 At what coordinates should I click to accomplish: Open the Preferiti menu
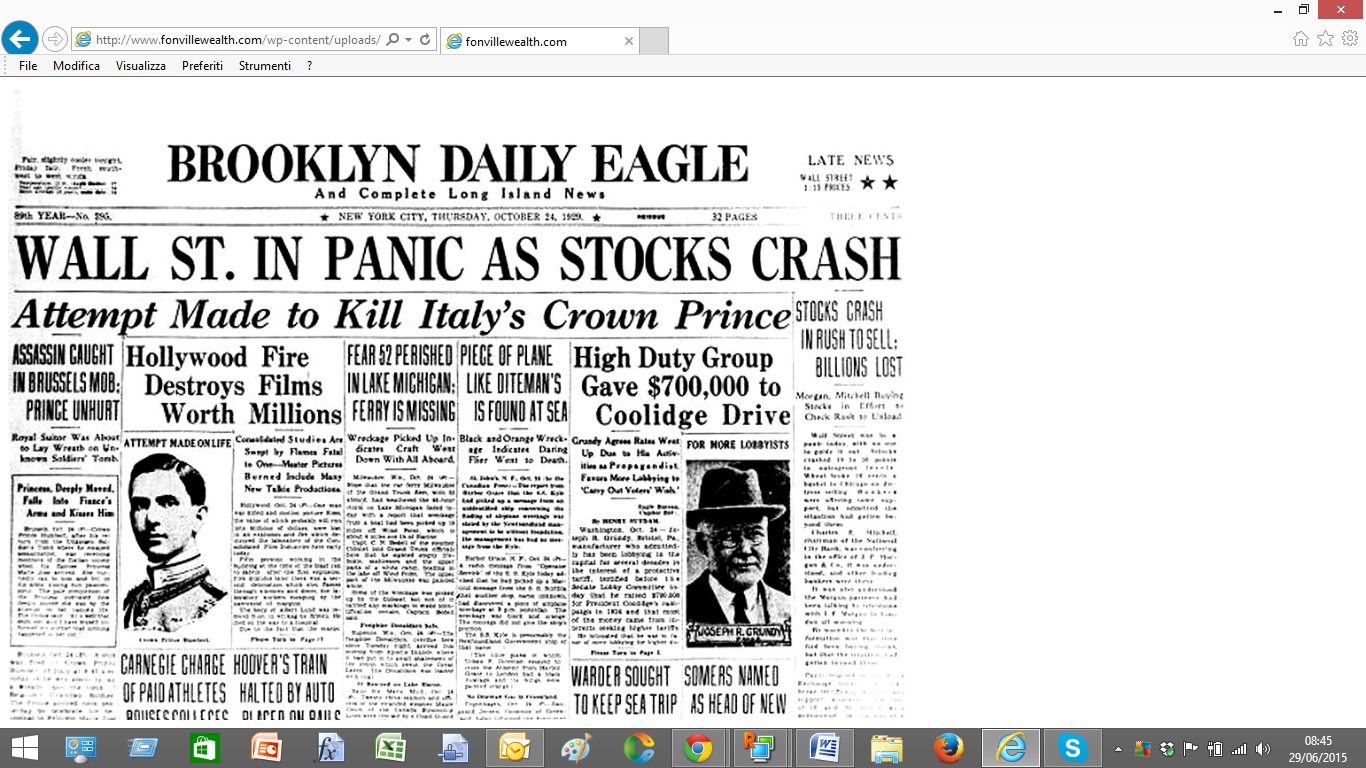202,66
